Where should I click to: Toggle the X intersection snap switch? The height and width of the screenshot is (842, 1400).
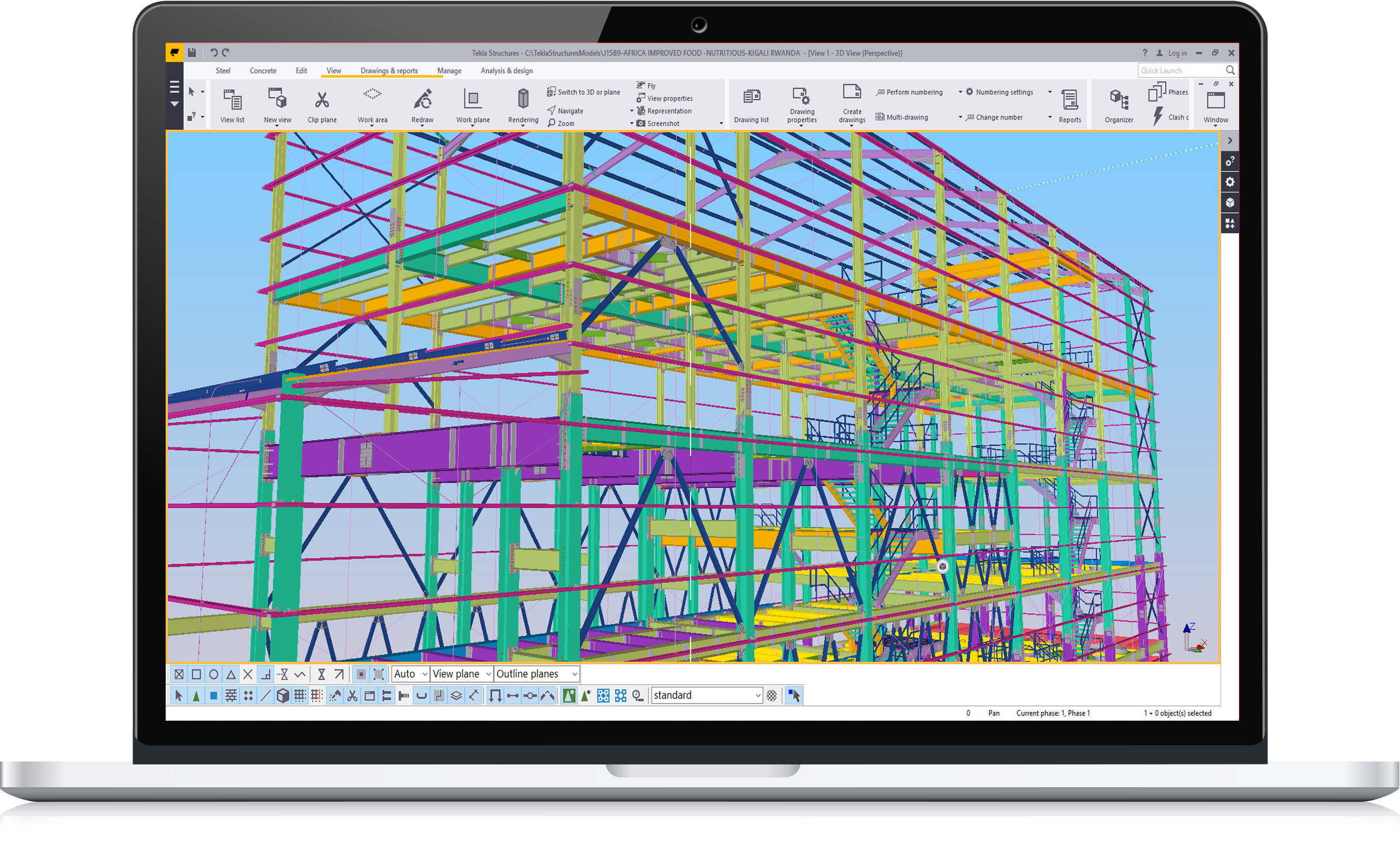pos(248,675)
